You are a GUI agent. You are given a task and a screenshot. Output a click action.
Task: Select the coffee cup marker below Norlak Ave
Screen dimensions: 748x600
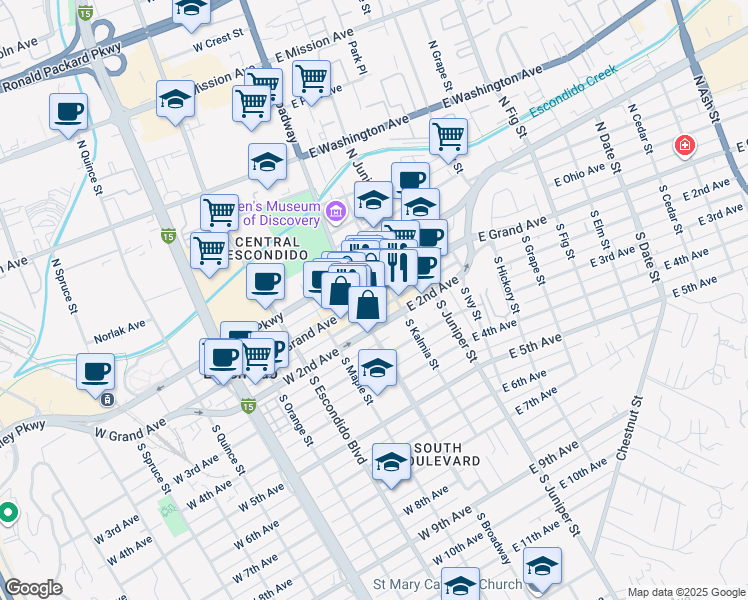tap(96, 371)
